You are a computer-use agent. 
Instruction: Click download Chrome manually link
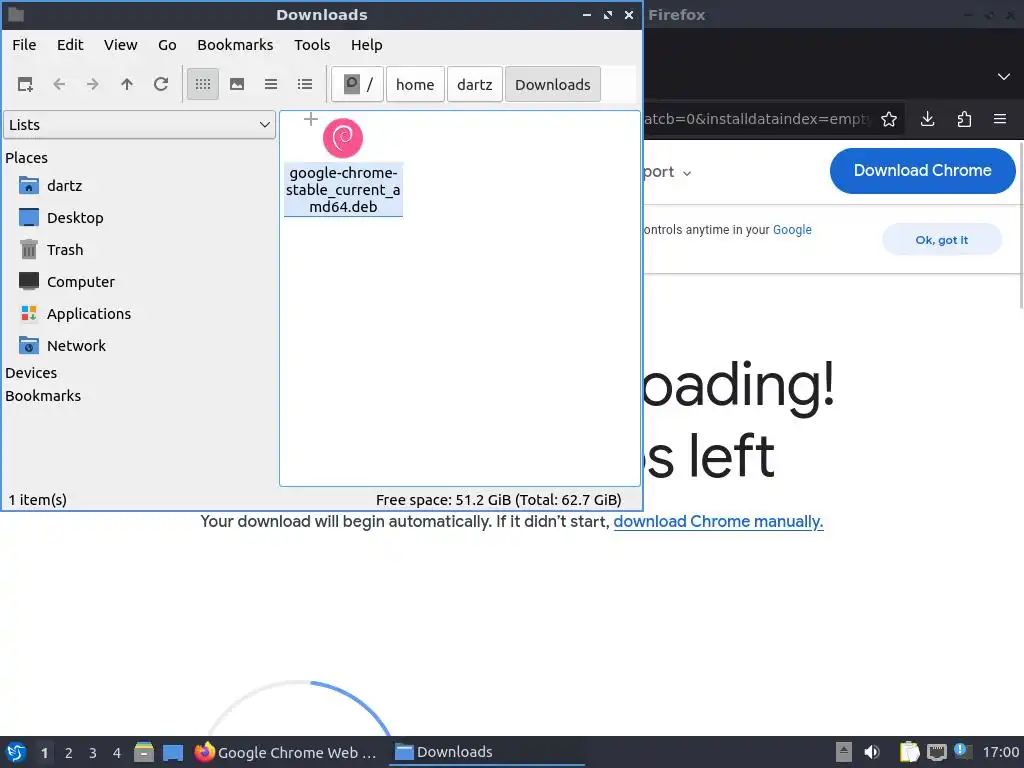[718, 521]
